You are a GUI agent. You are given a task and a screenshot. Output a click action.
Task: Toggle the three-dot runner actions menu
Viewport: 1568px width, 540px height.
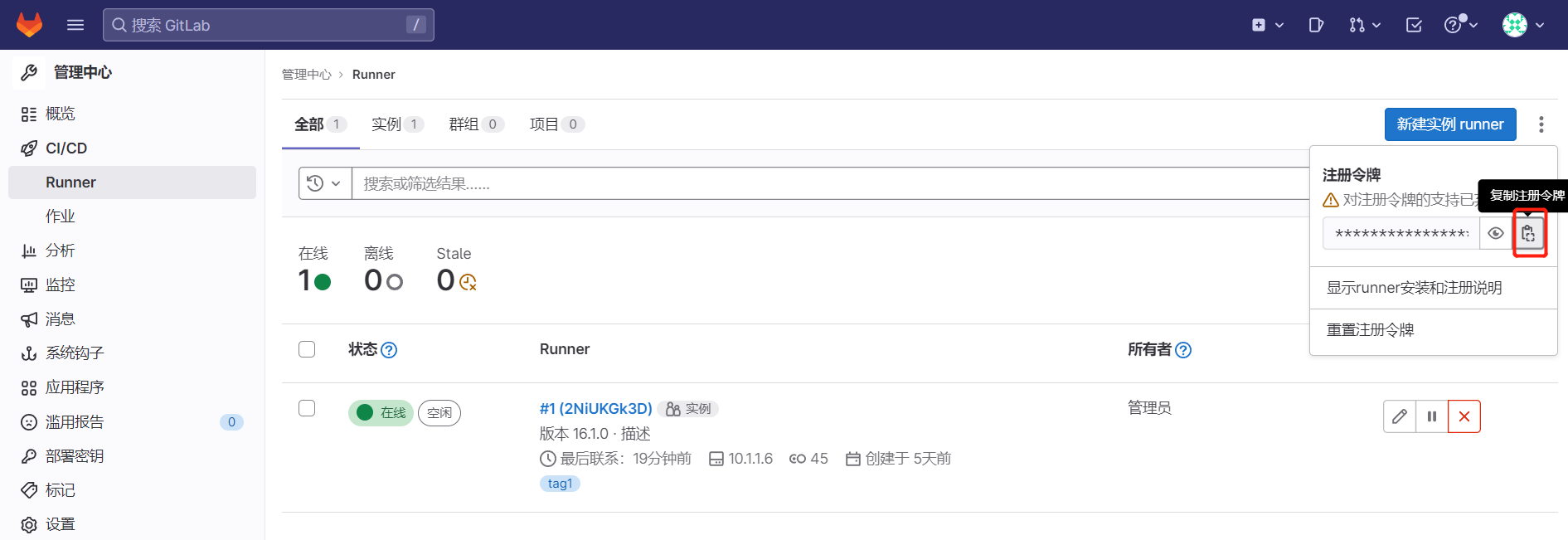(1541, 124)
